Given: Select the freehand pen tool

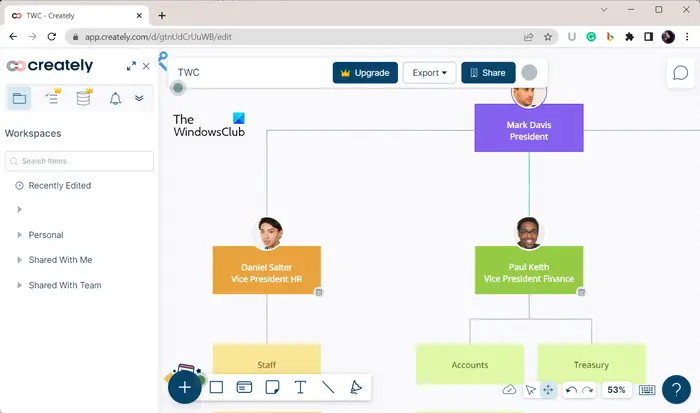Looking at the screenshot, I should point(355,387).
